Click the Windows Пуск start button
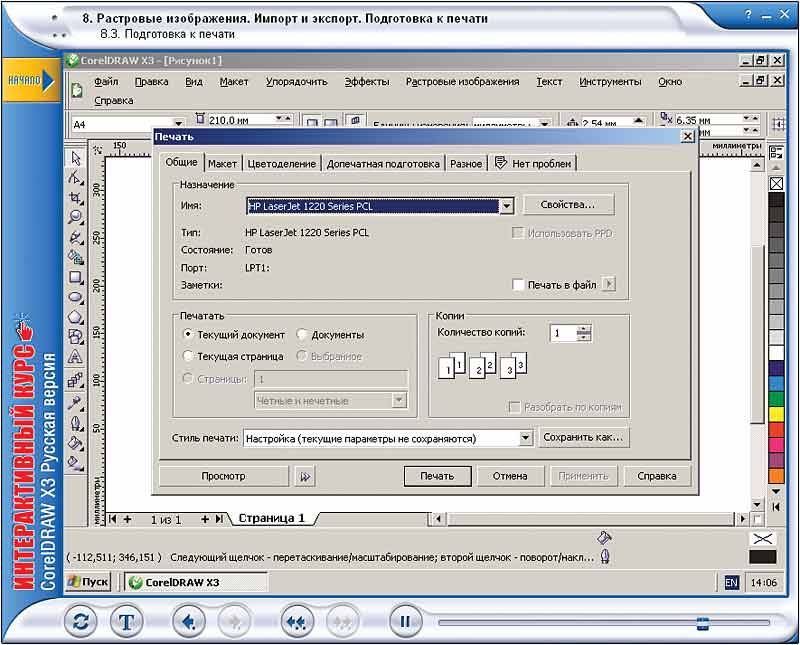Image resolution: width=800 pixels, height=645 pixels. coord(88,582)
